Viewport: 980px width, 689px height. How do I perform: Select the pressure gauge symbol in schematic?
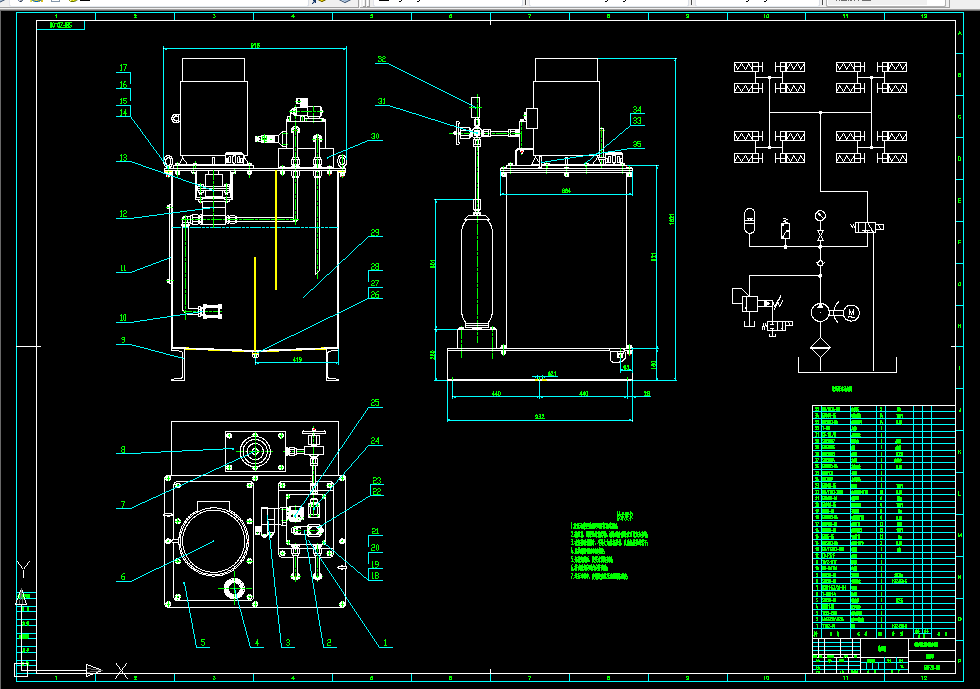coord(820,216)
